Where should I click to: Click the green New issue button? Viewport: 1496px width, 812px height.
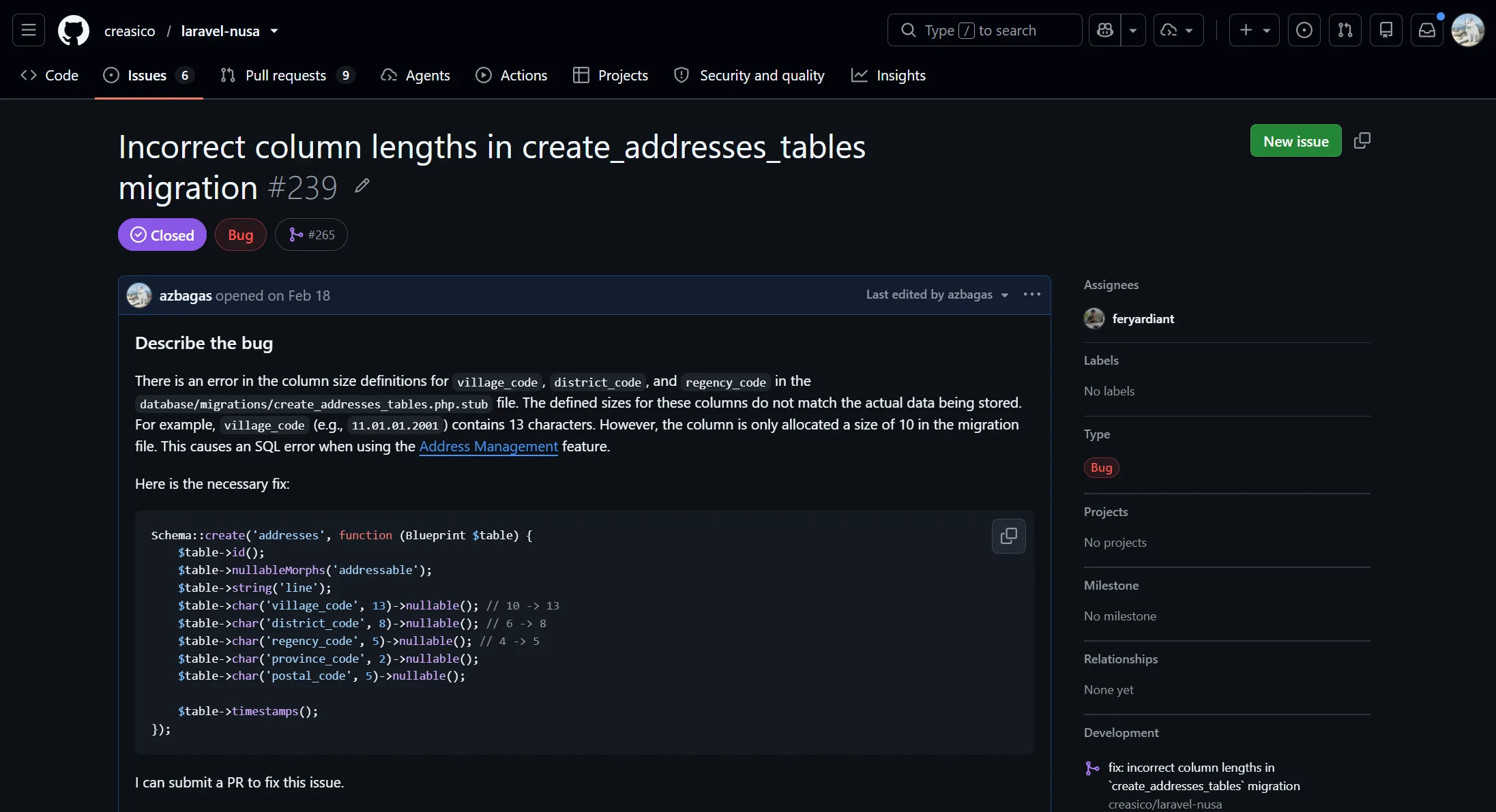pos(1295,140)
